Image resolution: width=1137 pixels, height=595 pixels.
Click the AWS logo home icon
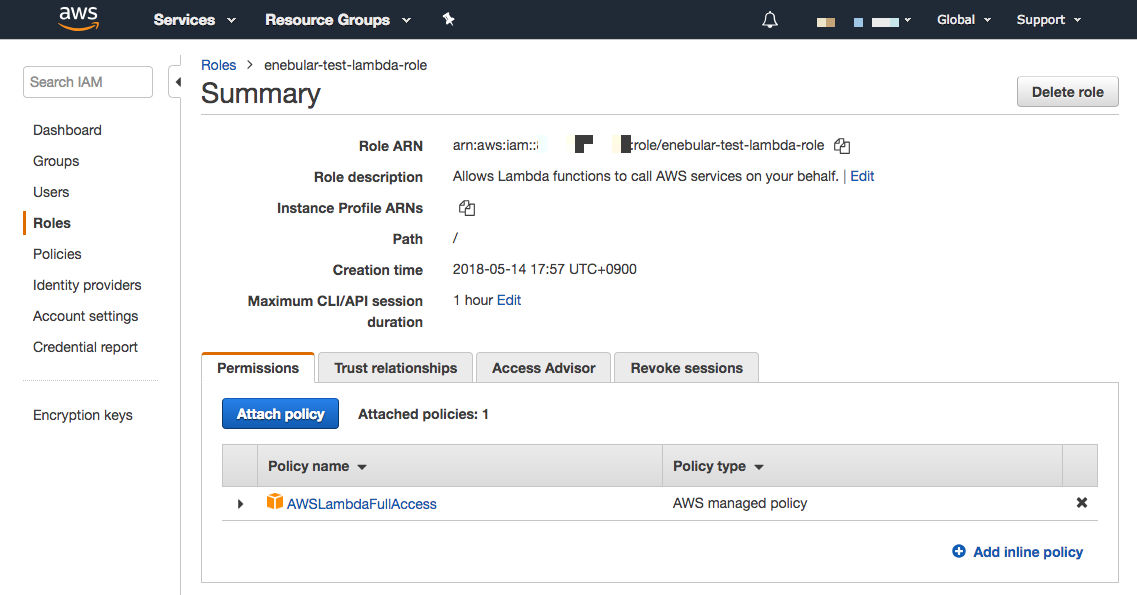click(78, 19)
